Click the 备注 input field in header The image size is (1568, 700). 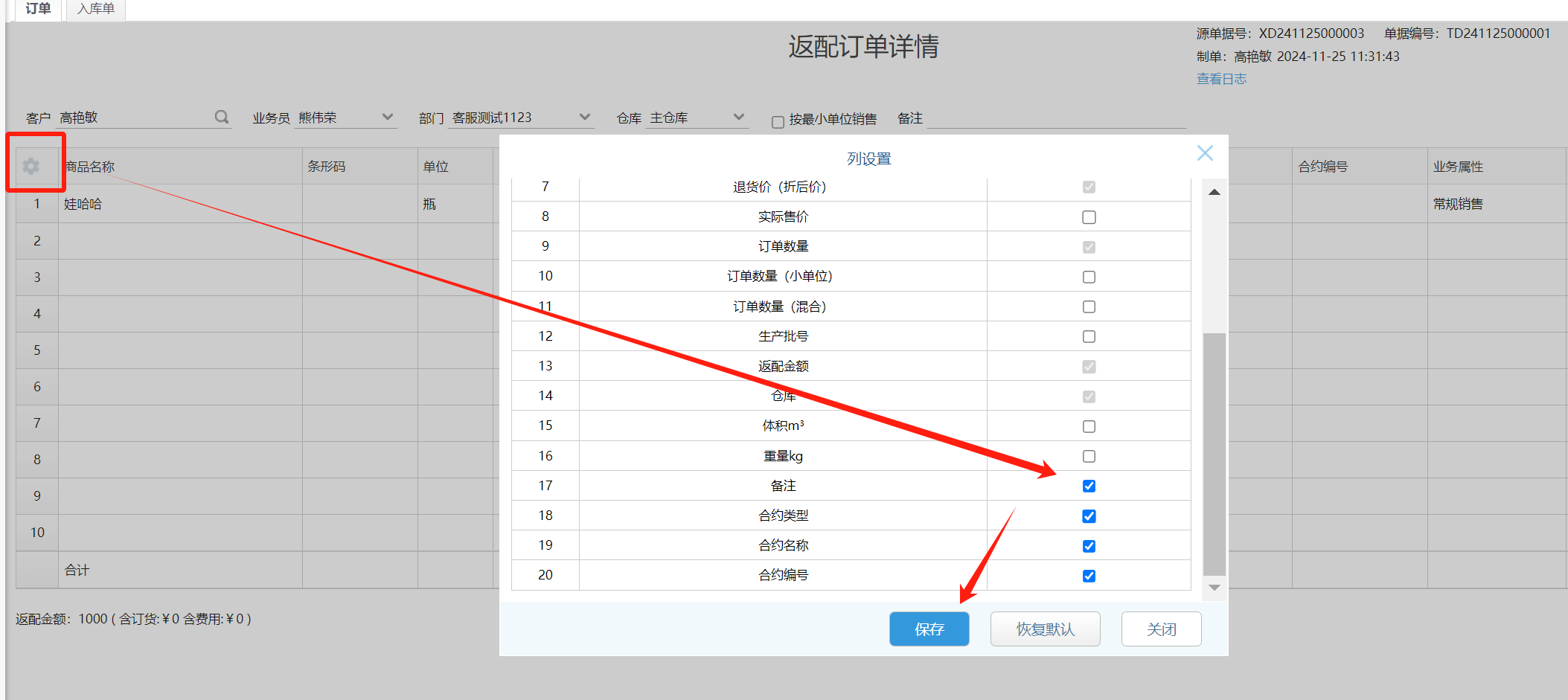coord(1055,118)
